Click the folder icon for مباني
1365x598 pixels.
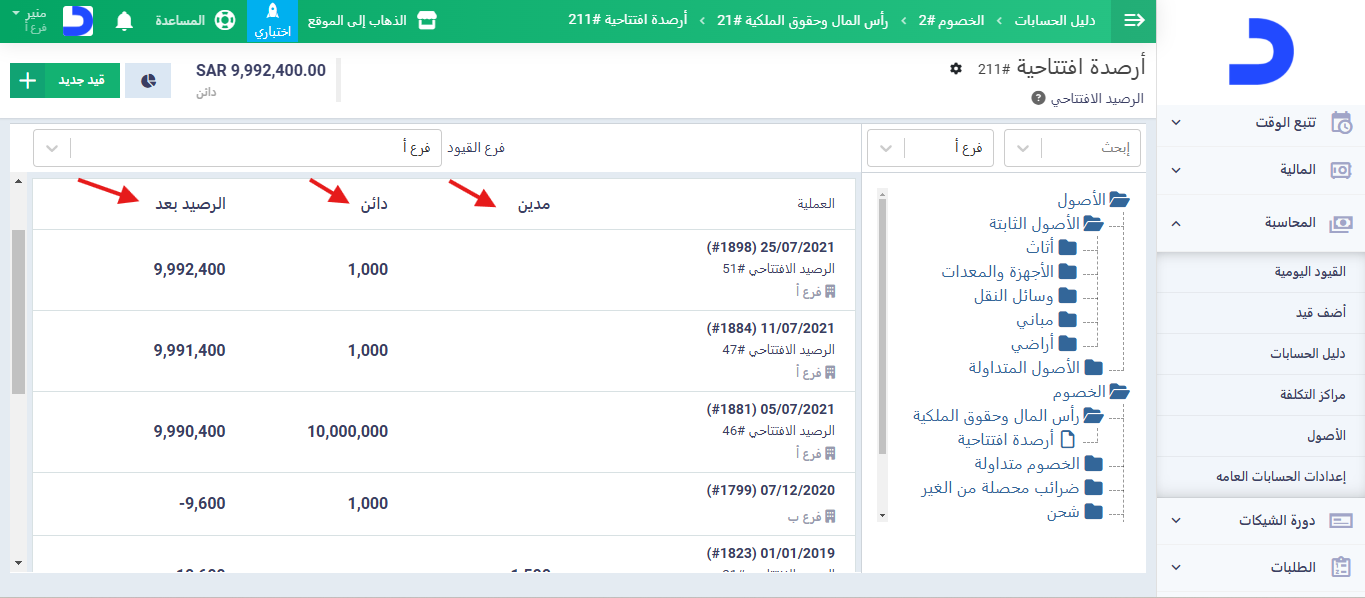click(1067, 320)
